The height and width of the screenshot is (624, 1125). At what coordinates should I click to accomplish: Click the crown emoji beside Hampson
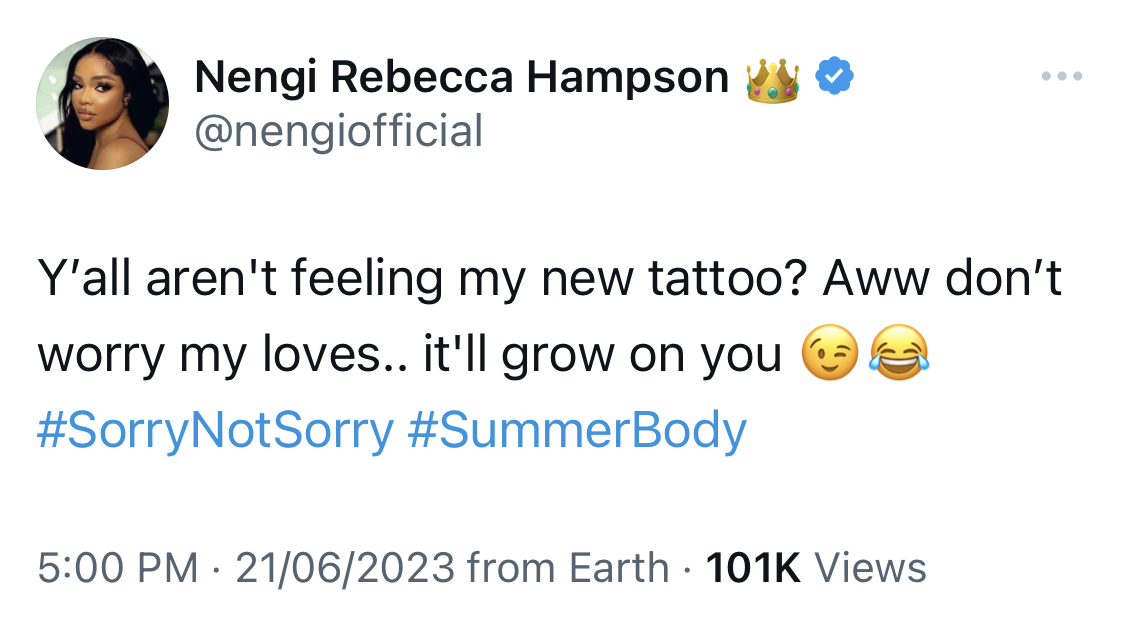[772, 80]
